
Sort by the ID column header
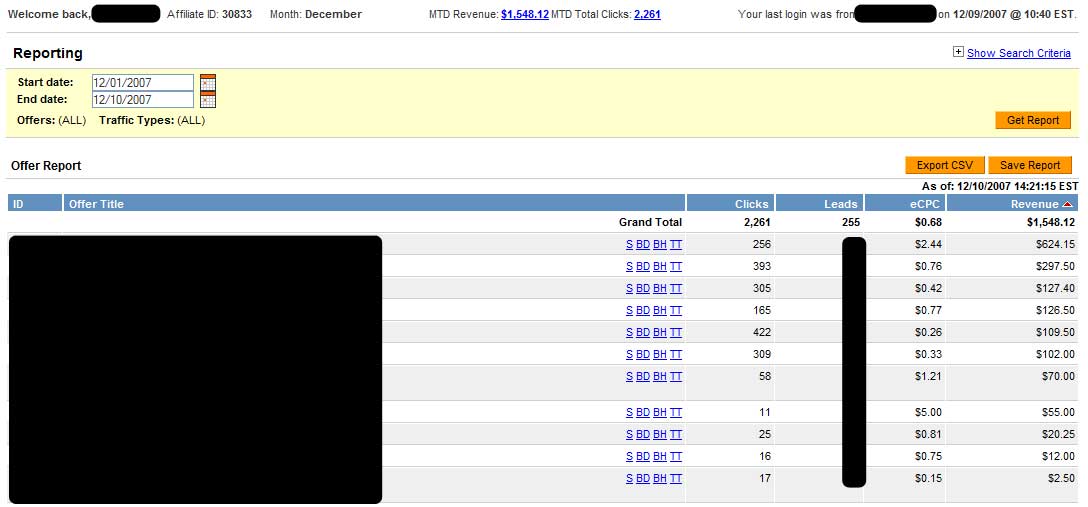35,203
